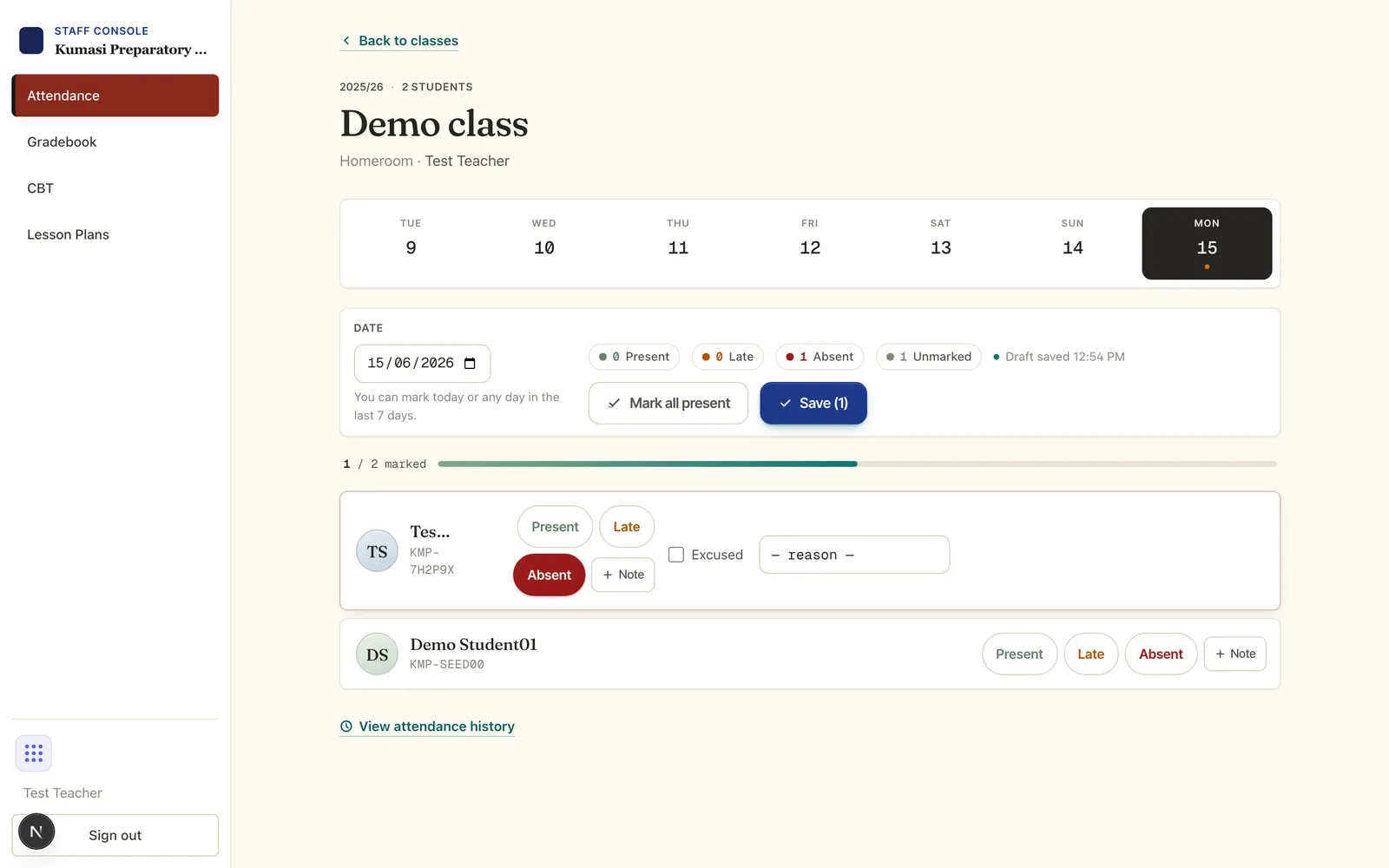Image resolution: width=1389 pixels, height=868 pixels.
Task: Click the back chevron before Back to classes
Action: click(346, 41)
